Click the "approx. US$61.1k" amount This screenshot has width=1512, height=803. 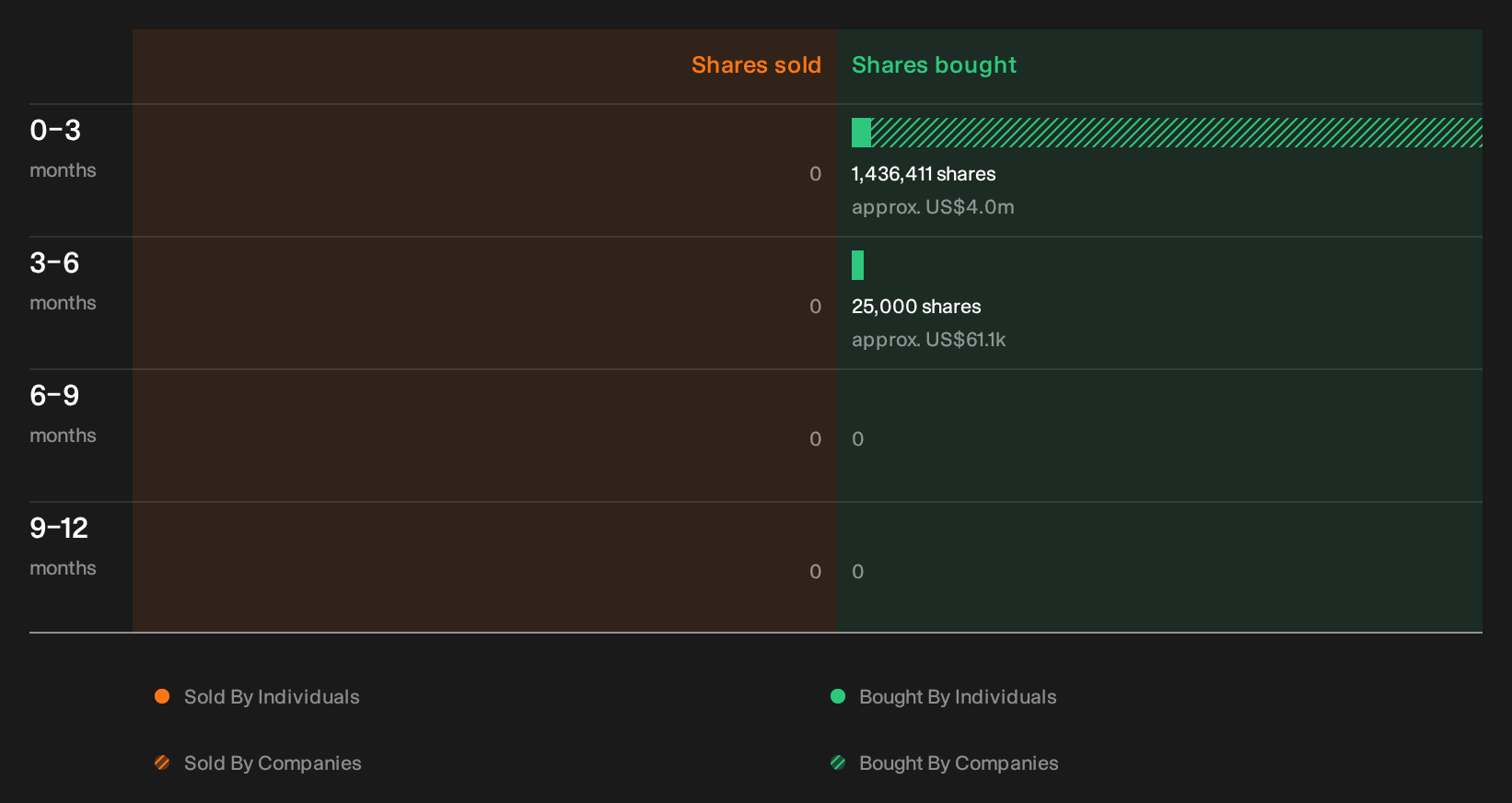[928, 340]
